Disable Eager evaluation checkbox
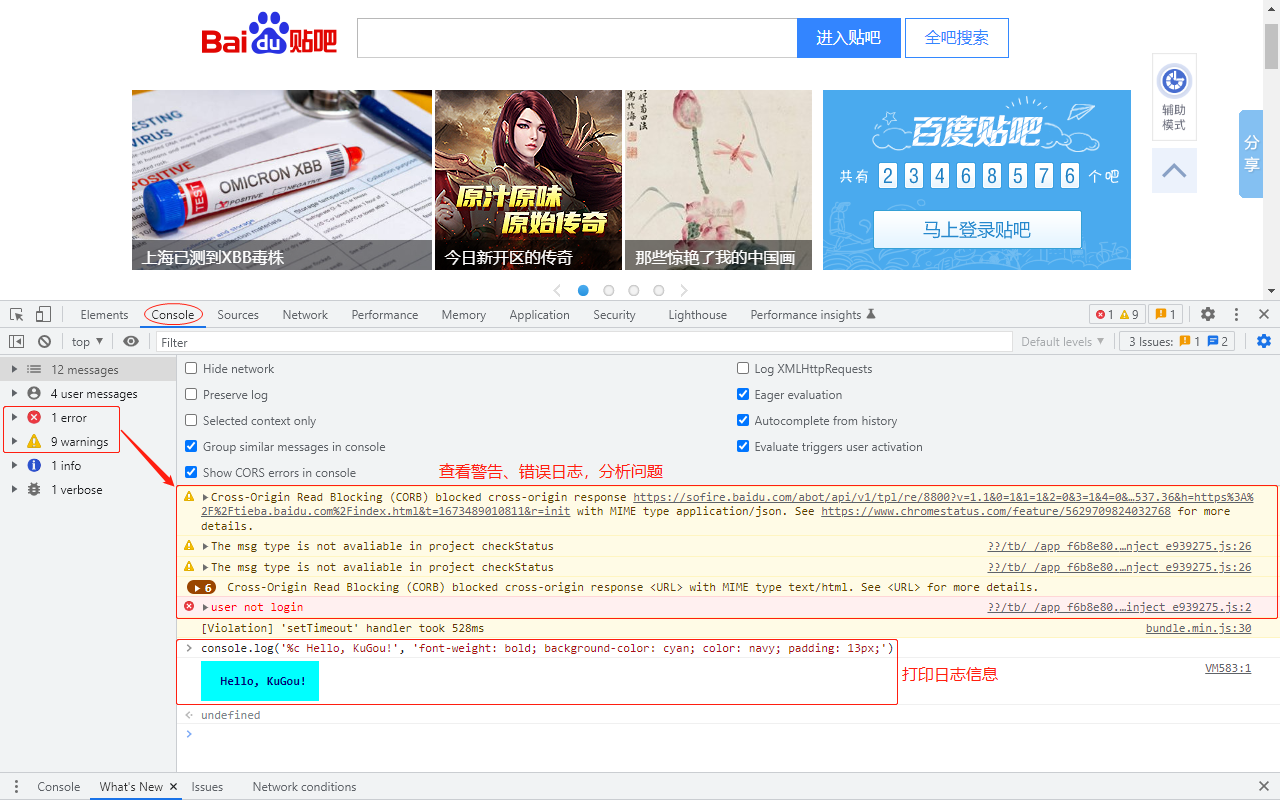 [743, 395]
